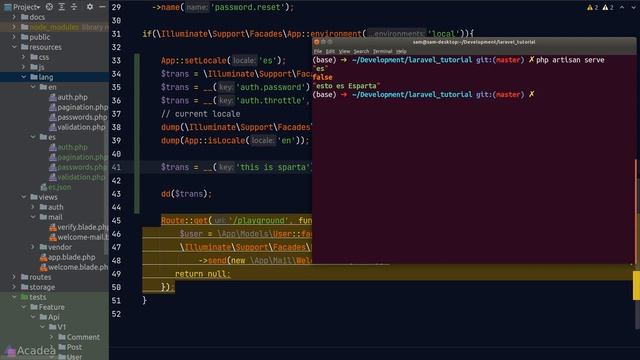Screen dimensions: 640x360
Task: Collapse the en language folder
Action: point(33,87)
